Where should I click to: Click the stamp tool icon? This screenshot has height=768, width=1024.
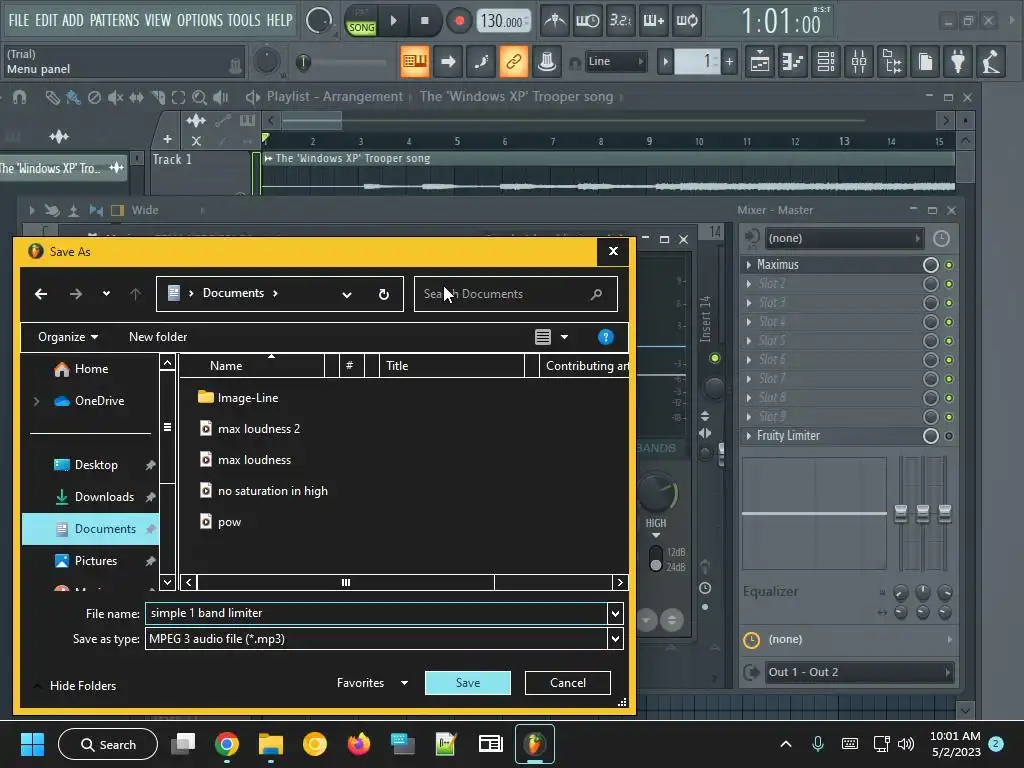[547, 61]
